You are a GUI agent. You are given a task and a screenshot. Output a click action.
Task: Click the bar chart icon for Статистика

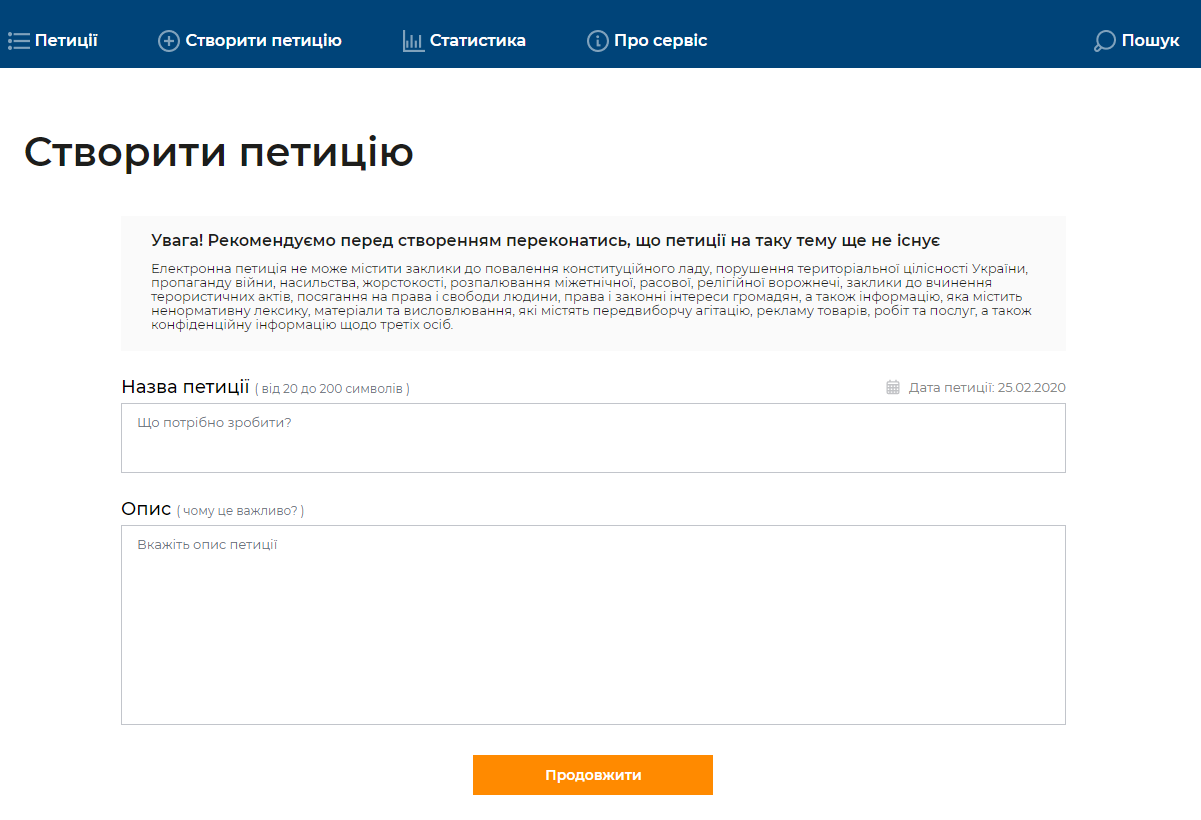(413, 41)
